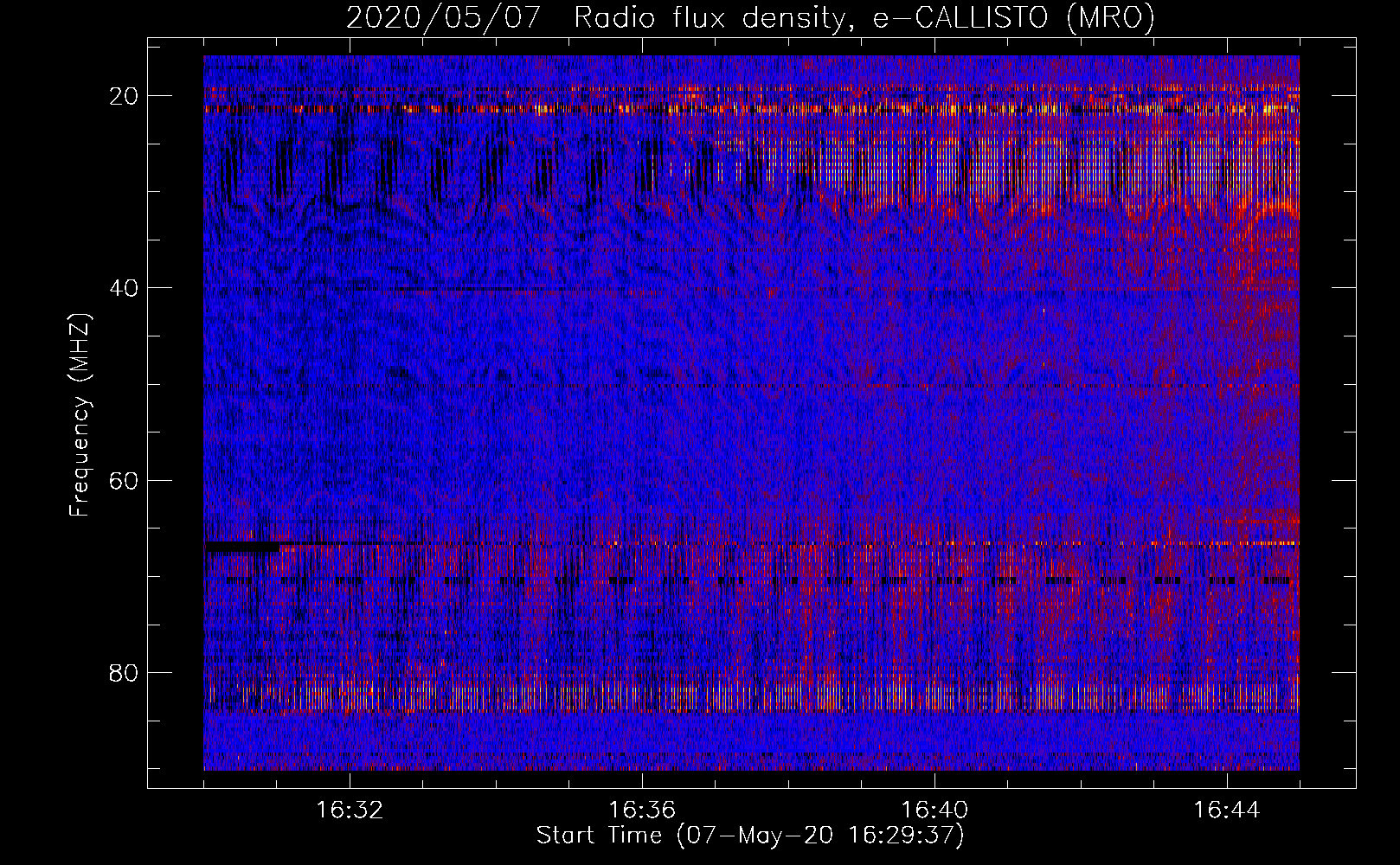The width and height of the screenshot is (1400, 865).
Task: Click the time tick label '16:40'
Action: 934,811
